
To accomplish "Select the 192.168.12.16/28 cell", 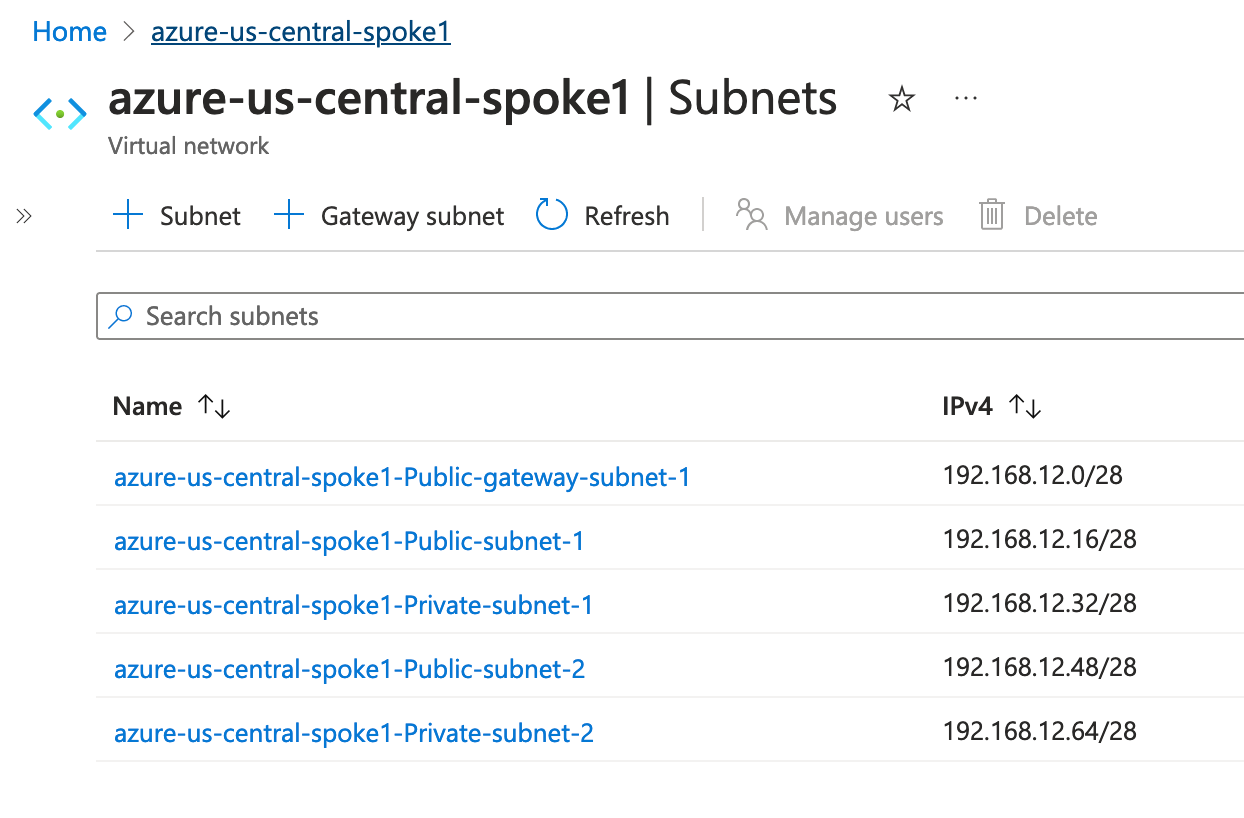I will (x=1039, y=539).
